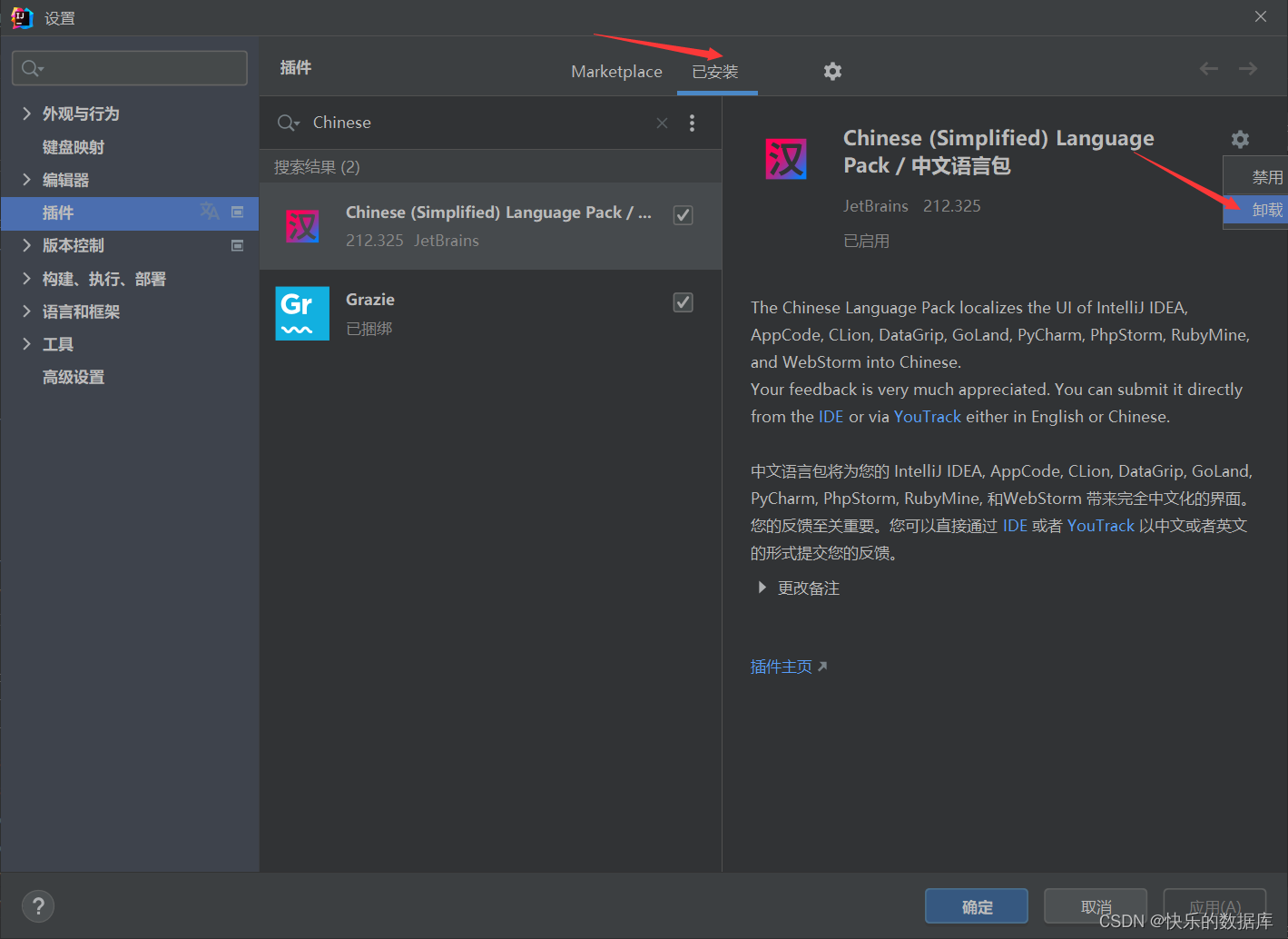The width and height of the screenshot is (1288, 939).
Task: Open the YouTrack link in the Chinese description
Action: click(1100, 526)
